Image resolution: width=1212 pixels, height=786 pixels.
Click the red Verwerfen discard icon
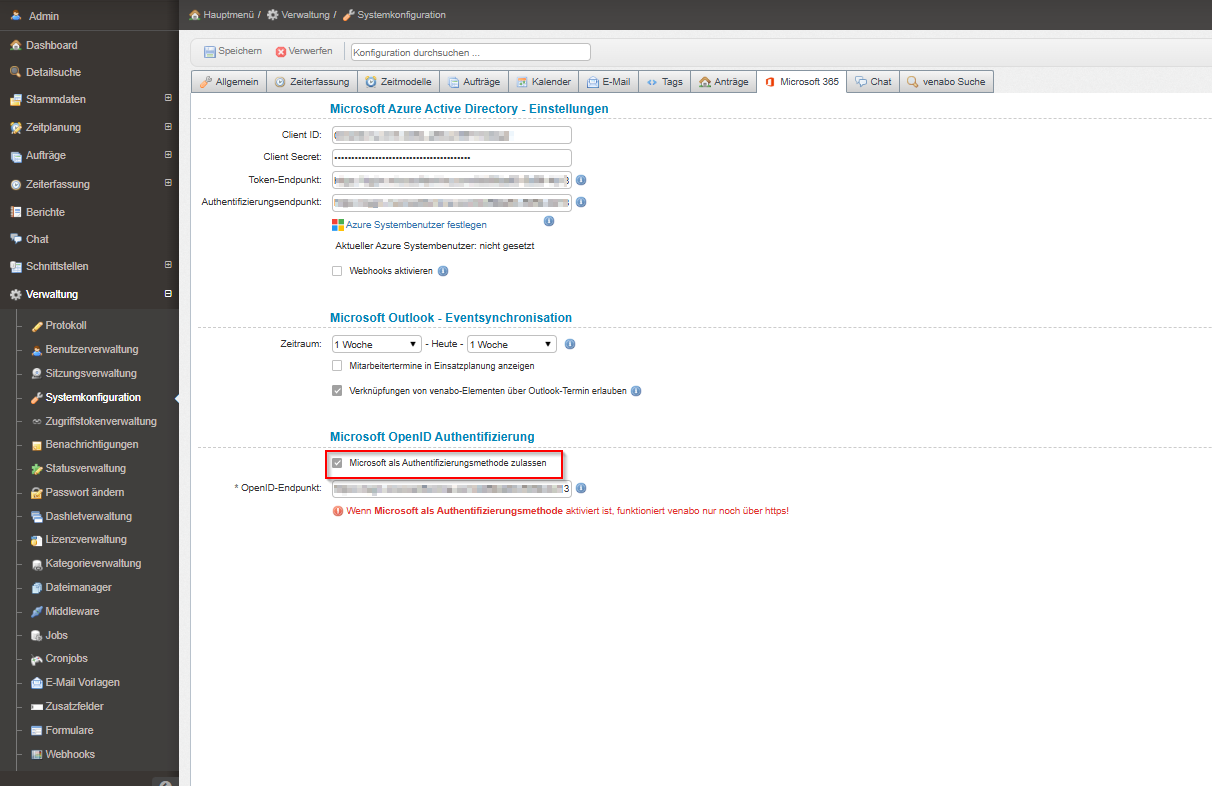click(281, 52)
